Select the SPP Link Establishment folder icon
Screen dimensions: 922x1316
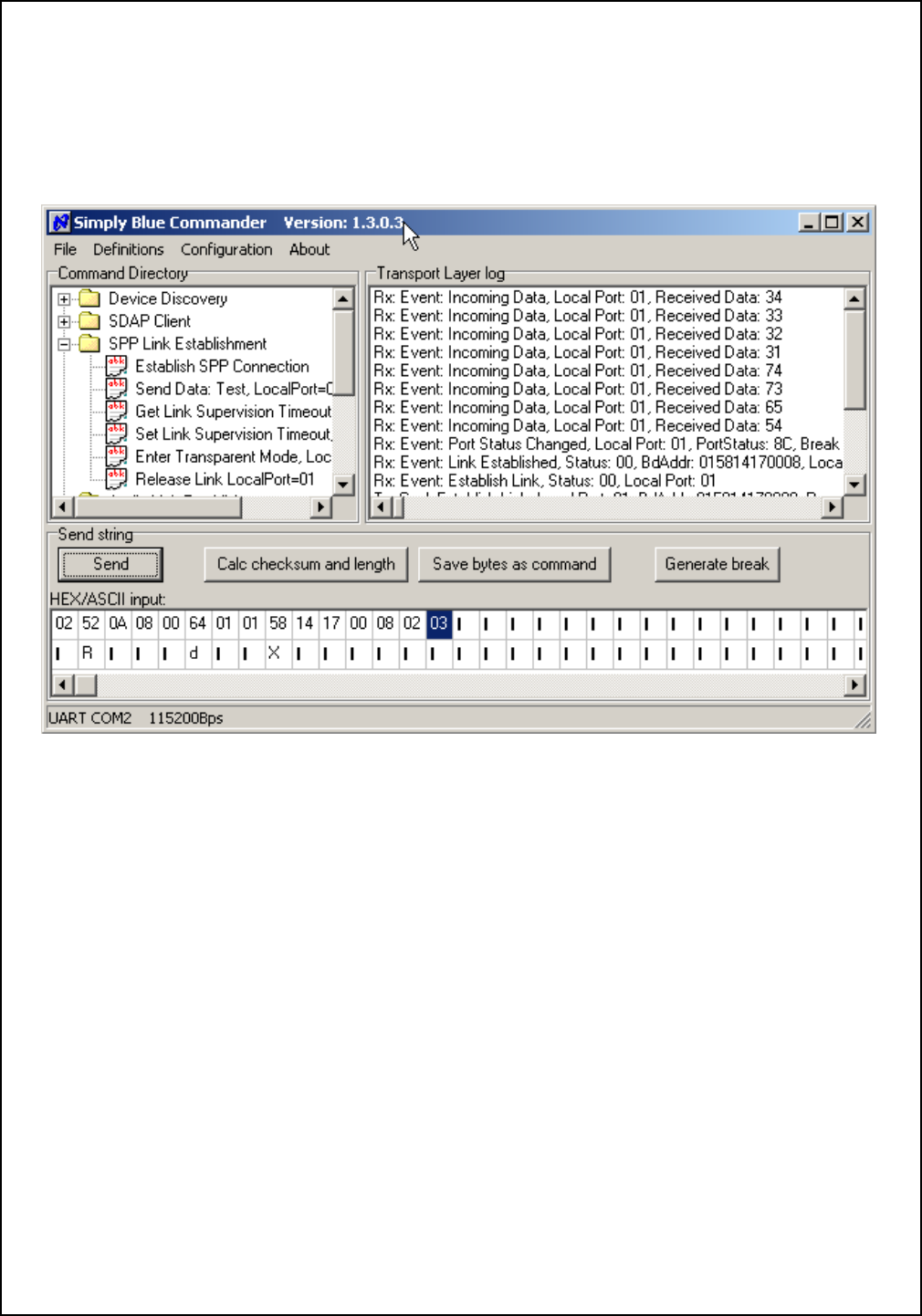[89, 344]
